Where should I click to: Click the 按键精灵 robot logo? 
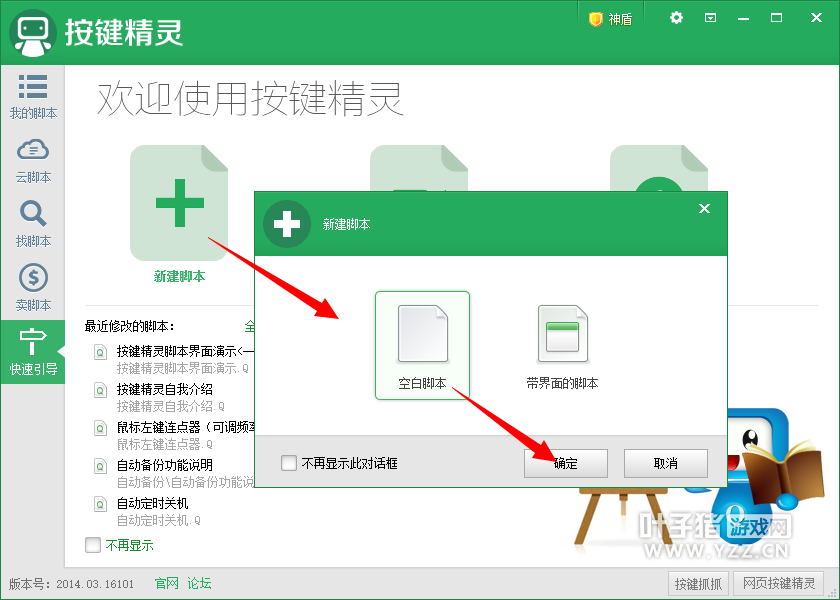tap(33, 33)
